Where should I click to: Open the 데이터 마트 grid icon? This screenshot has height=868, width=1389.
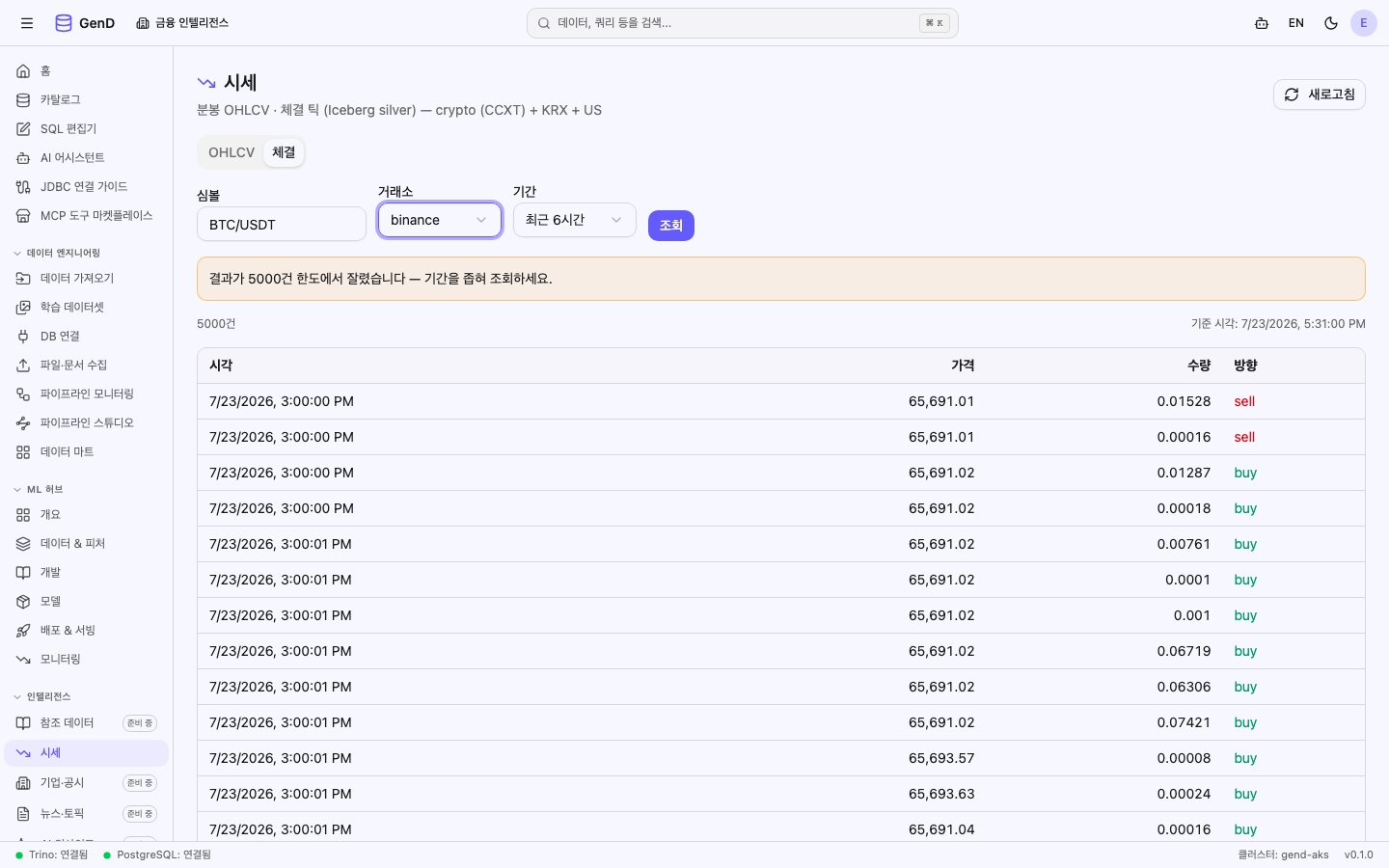click(23, 452)
